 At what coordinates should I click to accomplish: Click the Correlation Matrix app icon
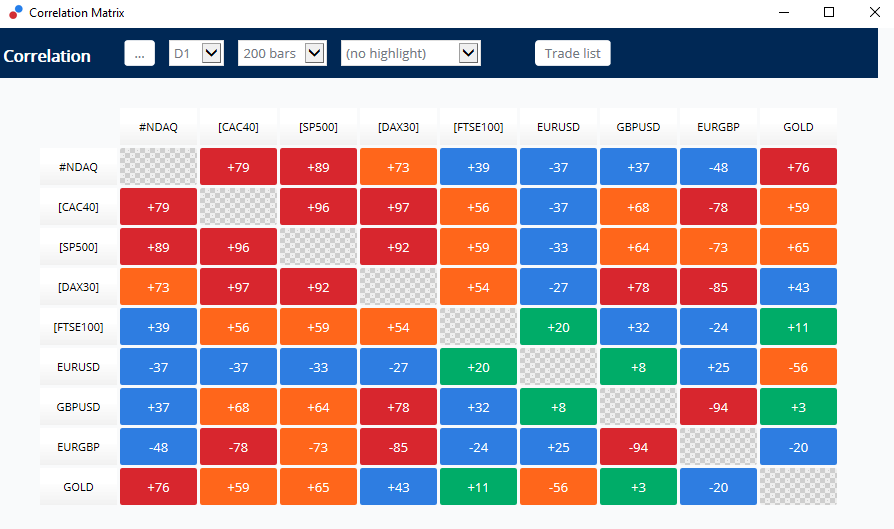(x=15, y=12)
